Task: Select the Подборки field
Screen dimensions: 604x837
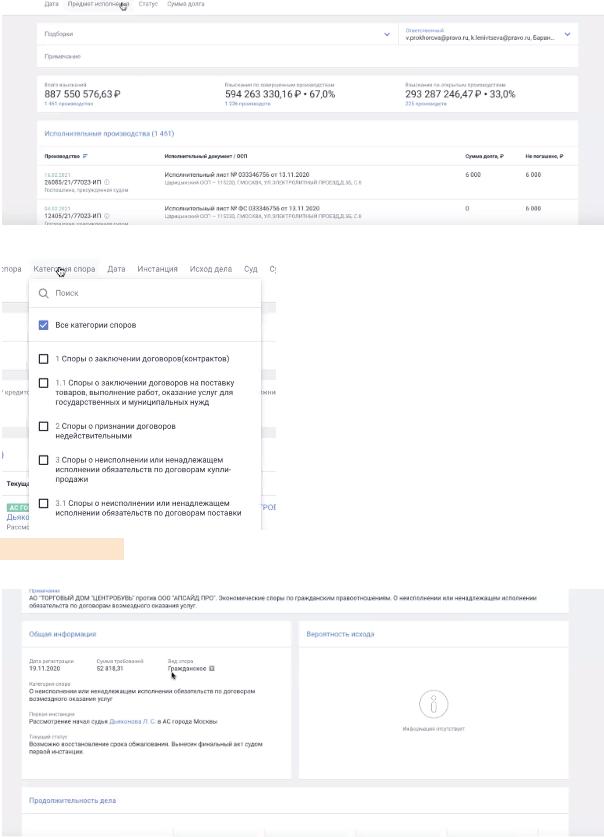Action: point(217,34)
